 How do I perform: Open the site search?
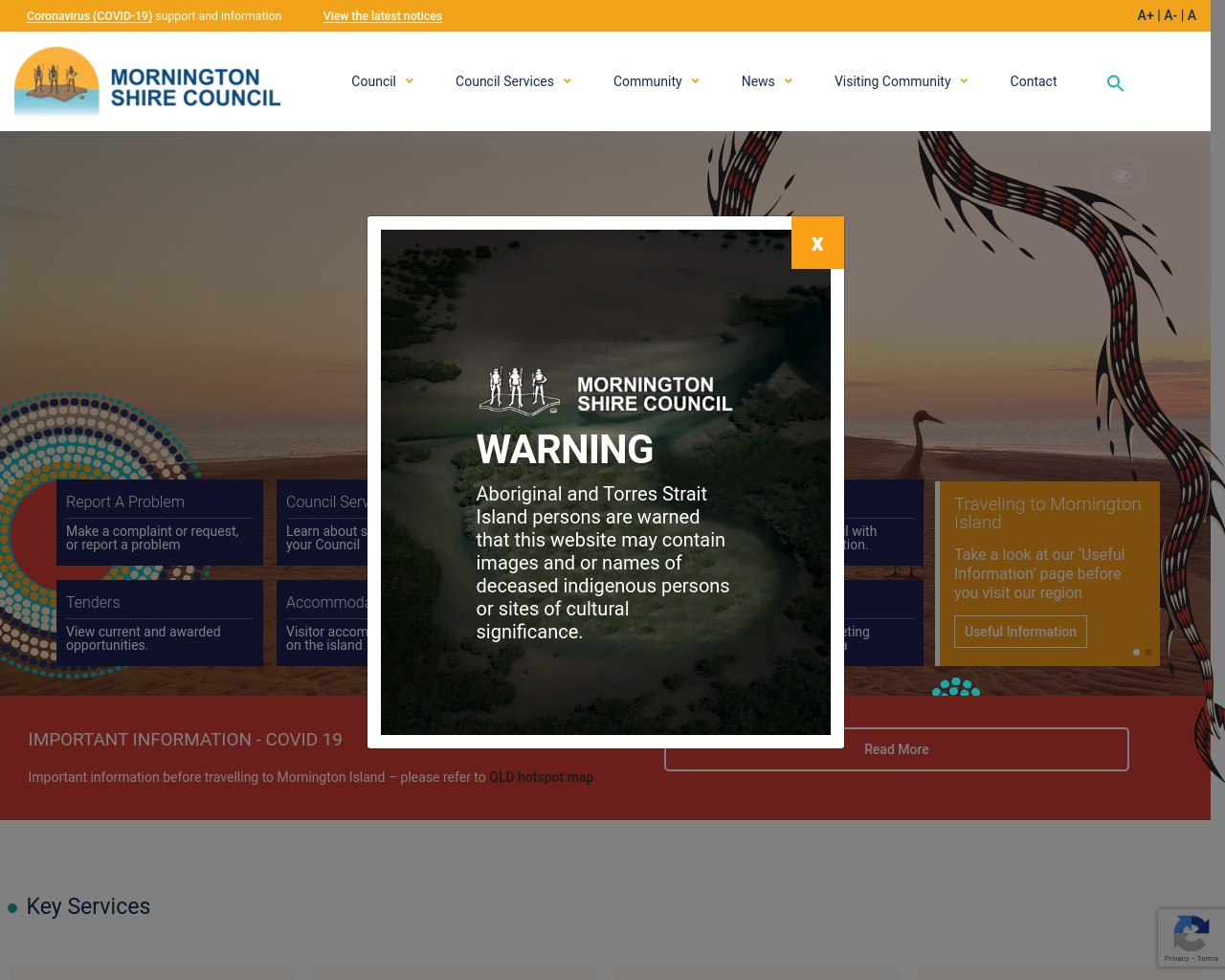1115,83
